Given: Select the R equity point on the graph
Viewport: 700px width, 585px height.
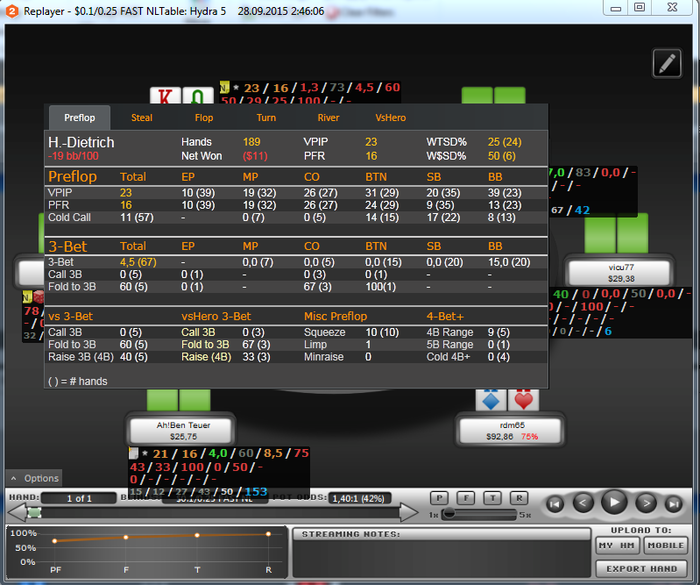Looking at the screenshot, I should pyautogui.click(x=268, y=534).
